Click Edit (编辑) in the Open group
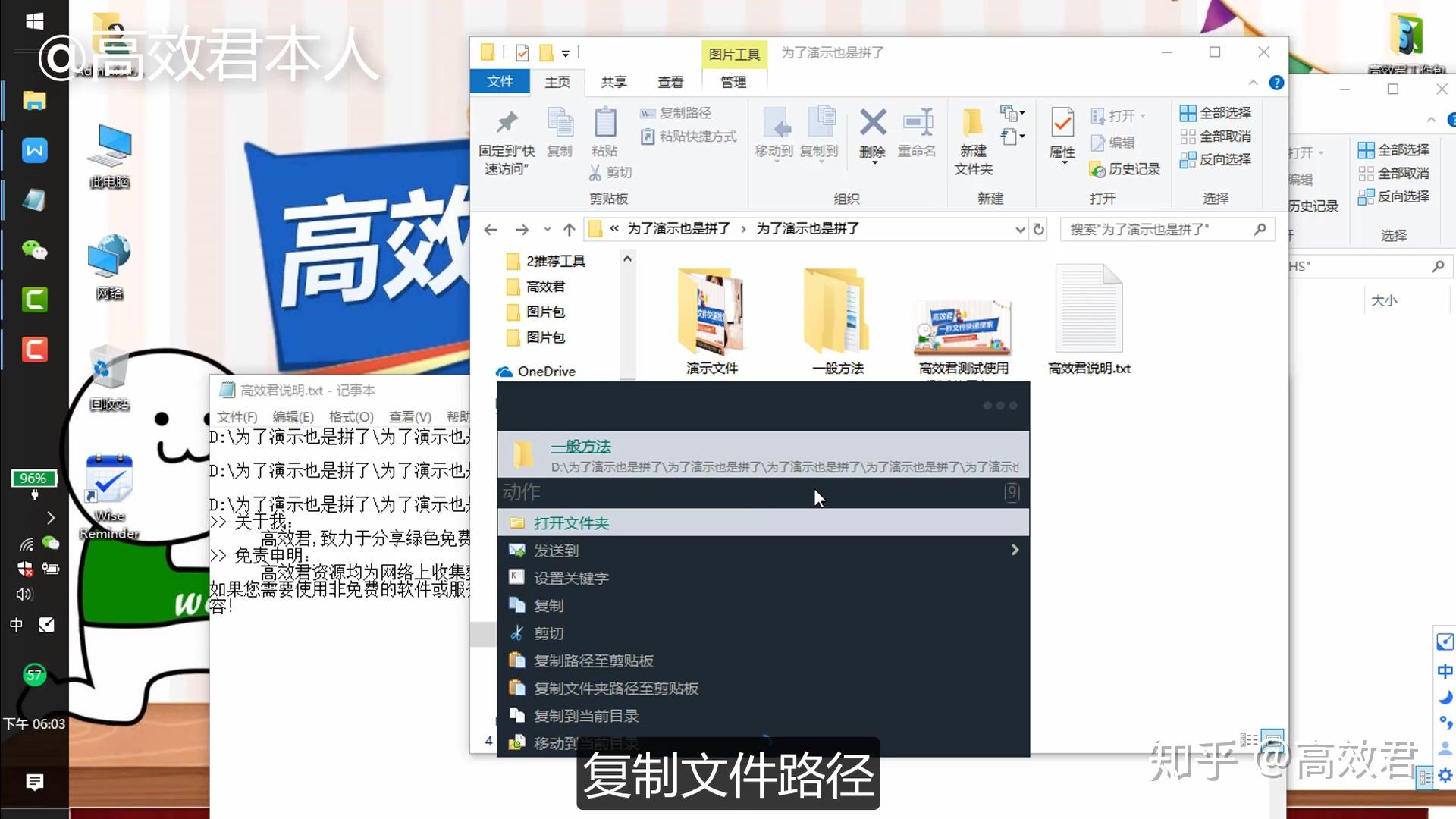 click(1113, 143)
